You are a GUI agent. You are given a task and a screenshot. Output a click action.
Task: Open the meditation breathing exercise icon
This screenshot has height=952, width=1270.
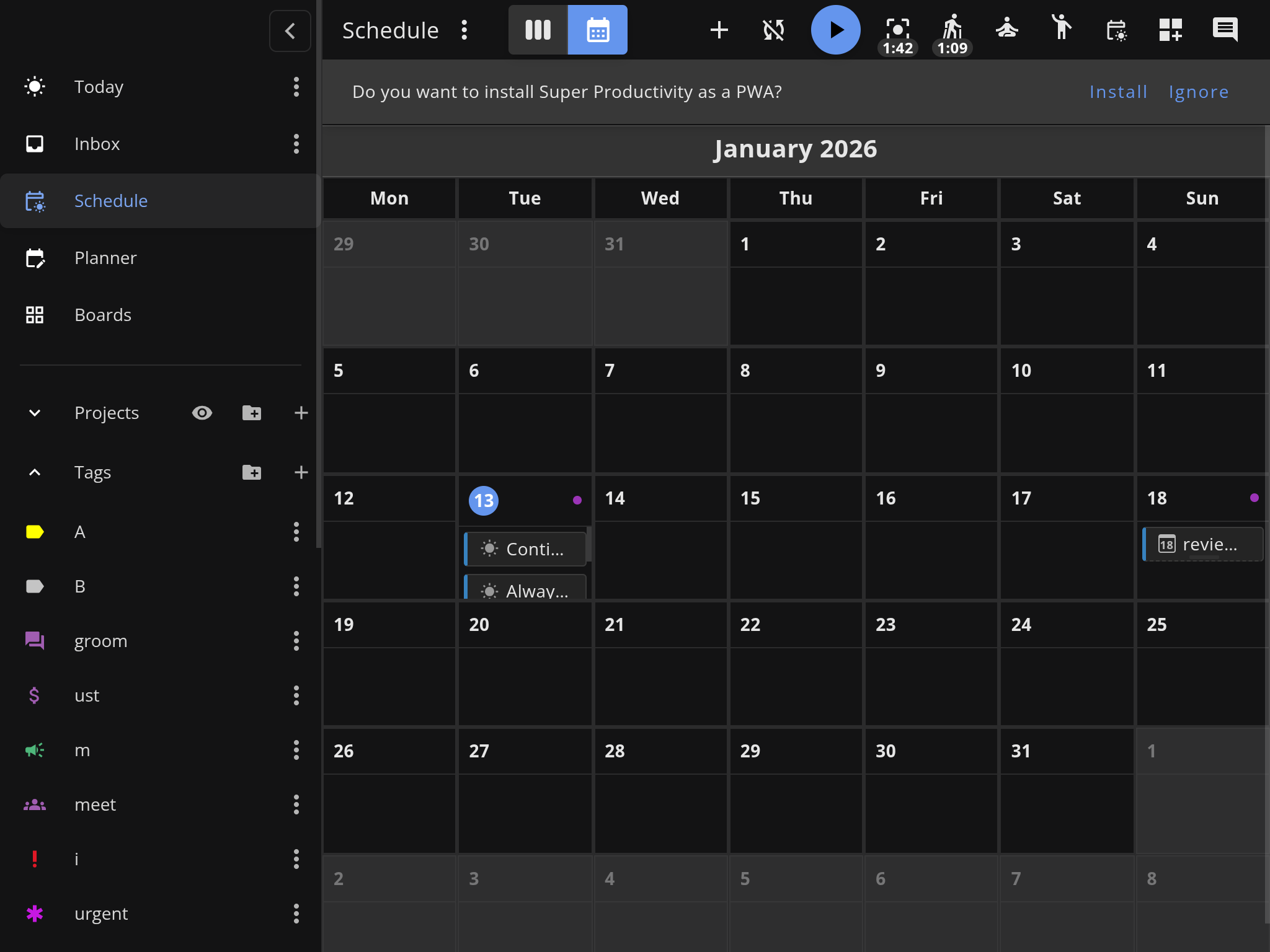pyautogui.click(x=1006, y=29)
